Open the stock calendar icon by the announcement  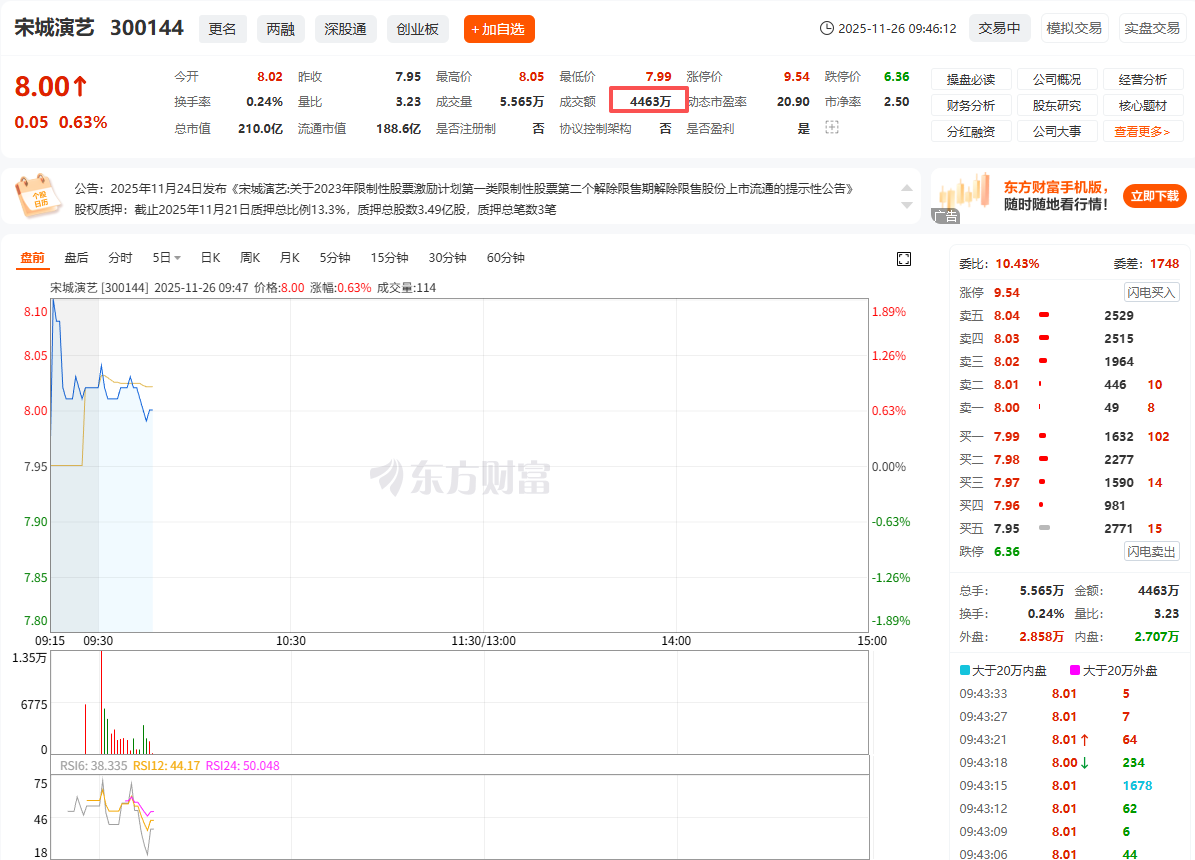[37, 197]
